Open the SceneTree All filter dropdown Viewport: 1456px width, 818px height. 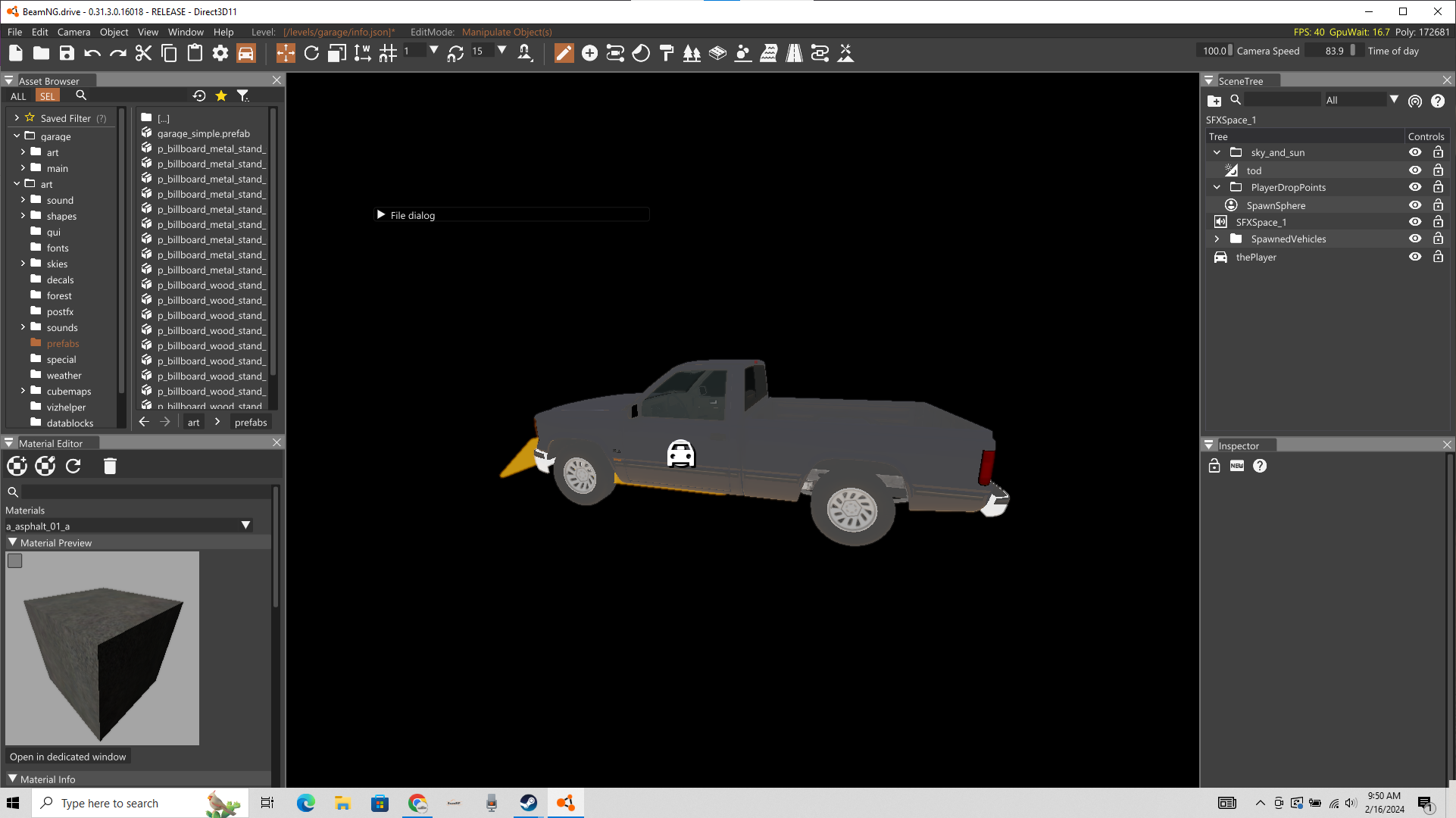(x=1362, y=100)
